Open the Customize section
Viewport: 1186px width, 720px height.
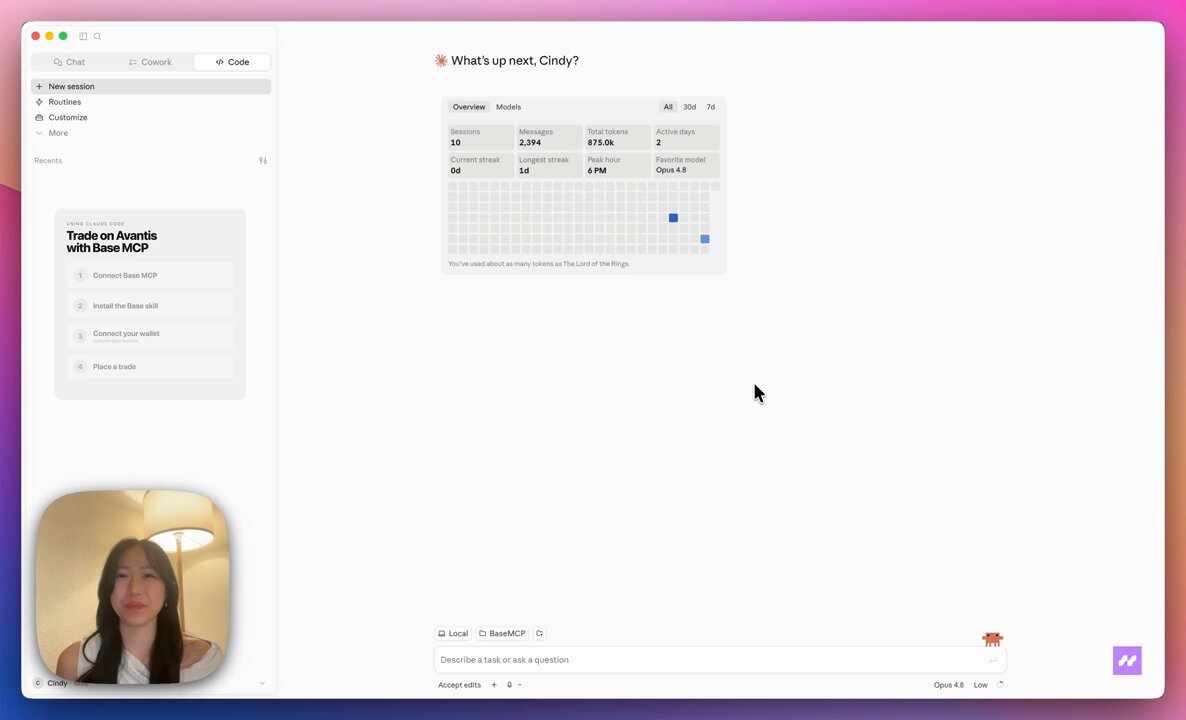151,117
